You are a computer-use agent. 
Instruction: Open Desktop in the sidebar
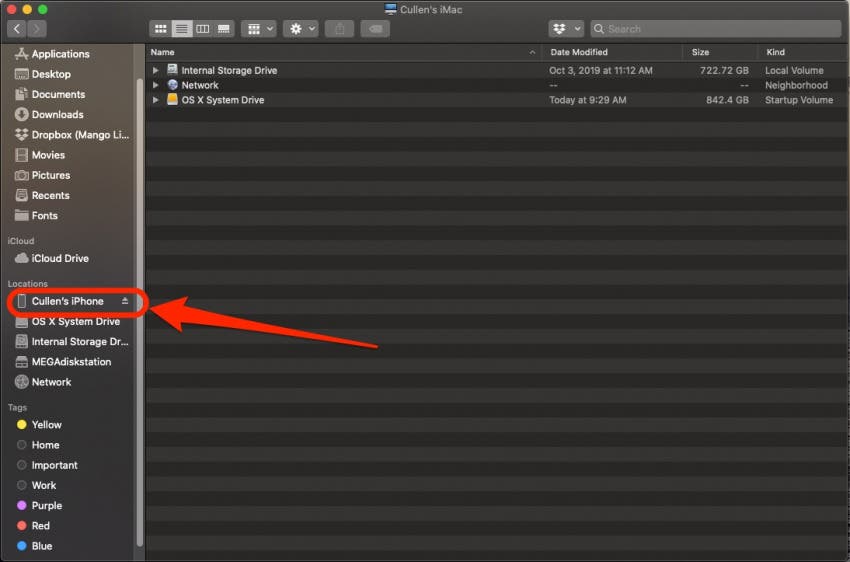pos(51,74)
